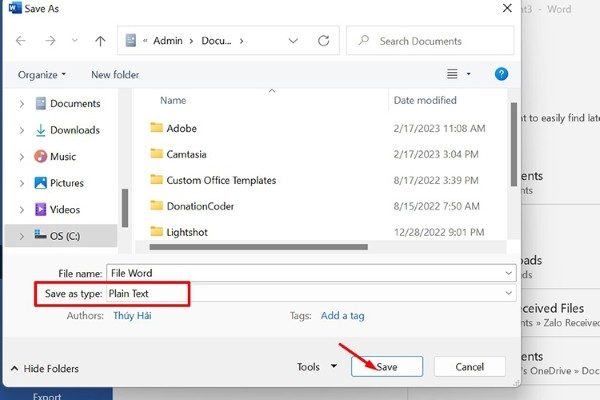Screen dimensions: 600x400
Task: Expand Downloads in navigation tree
Action: [x=22, y=131]
